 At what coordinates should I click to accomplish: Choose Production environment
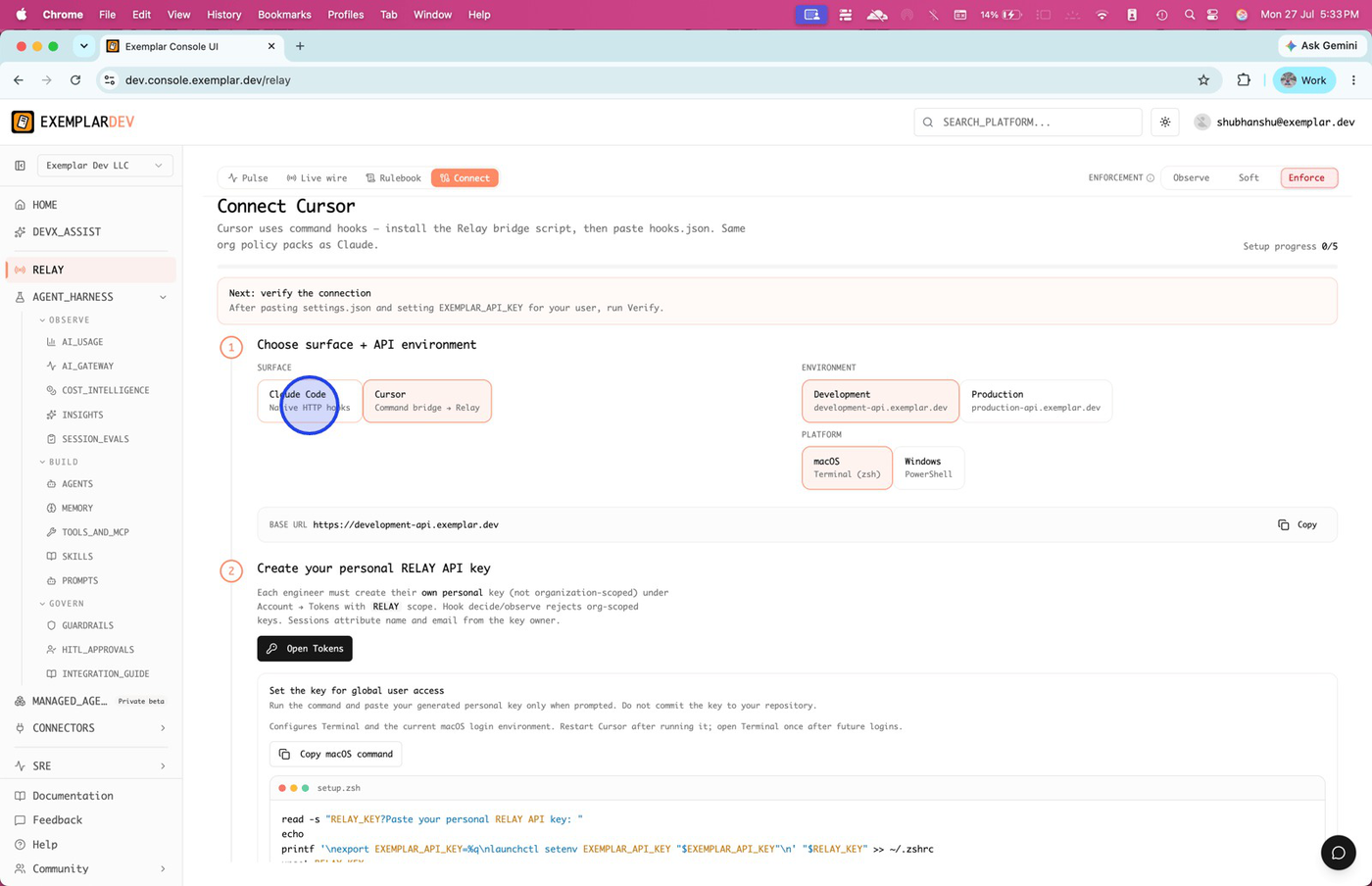point(1036,401)
